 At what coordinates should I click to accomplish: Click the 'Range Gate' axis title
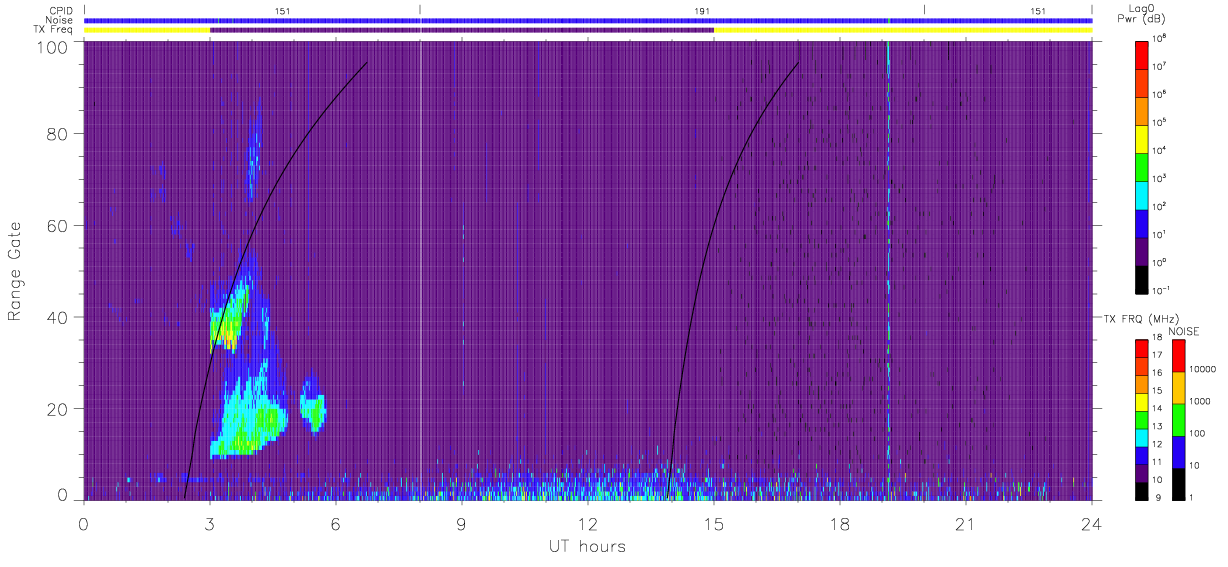tap(15, 271)
